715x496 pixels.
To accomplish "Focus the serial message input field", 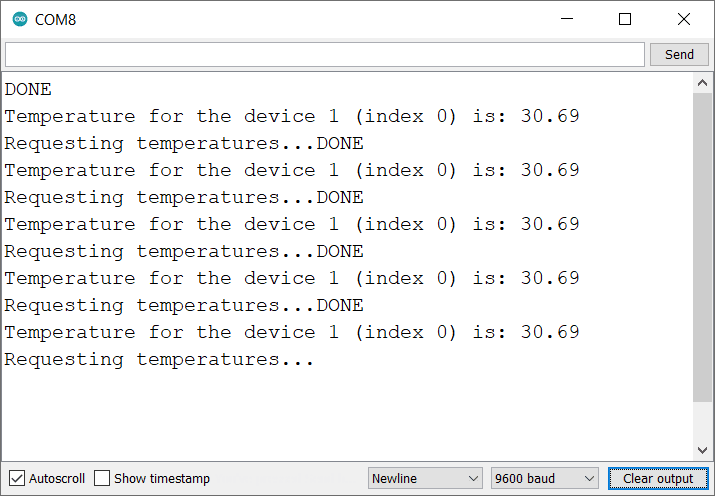I will pyautogui.click(x=324, y=54).
